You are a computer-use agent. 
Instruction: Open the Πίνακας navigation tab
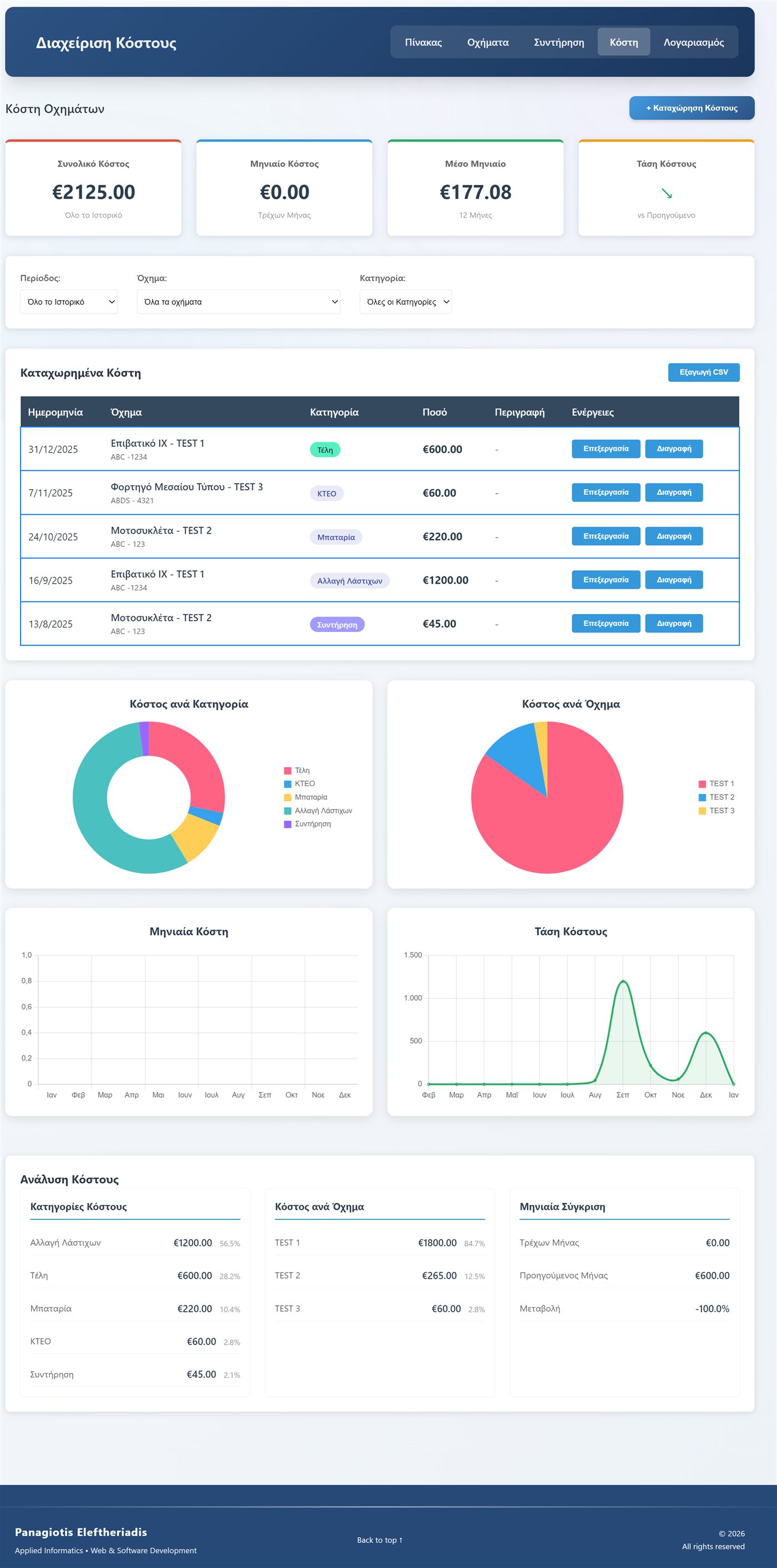coord(423,42)
